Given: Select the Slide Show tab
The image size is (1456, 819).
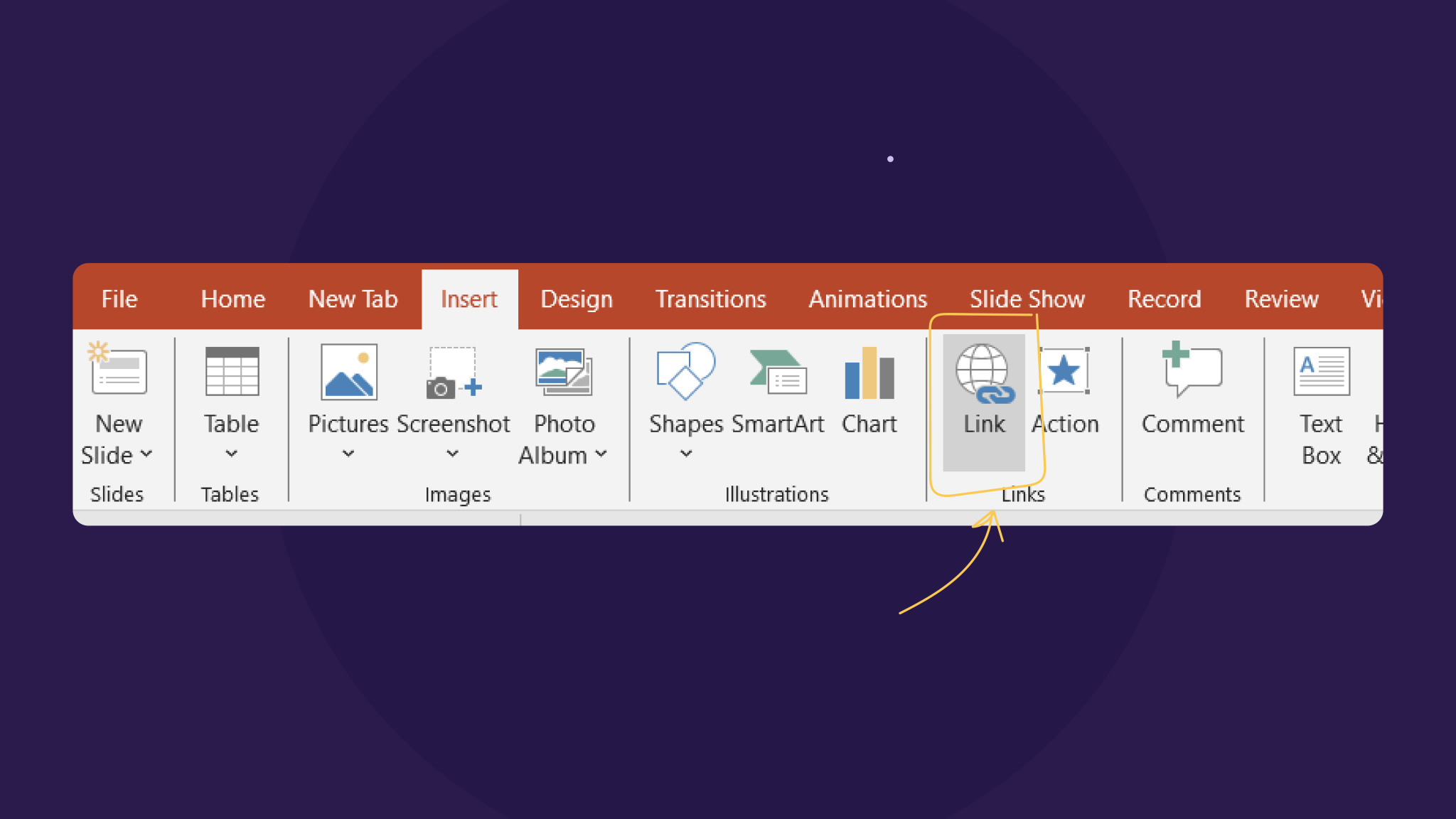Looking at the screenshot, I should [1027, 299].
